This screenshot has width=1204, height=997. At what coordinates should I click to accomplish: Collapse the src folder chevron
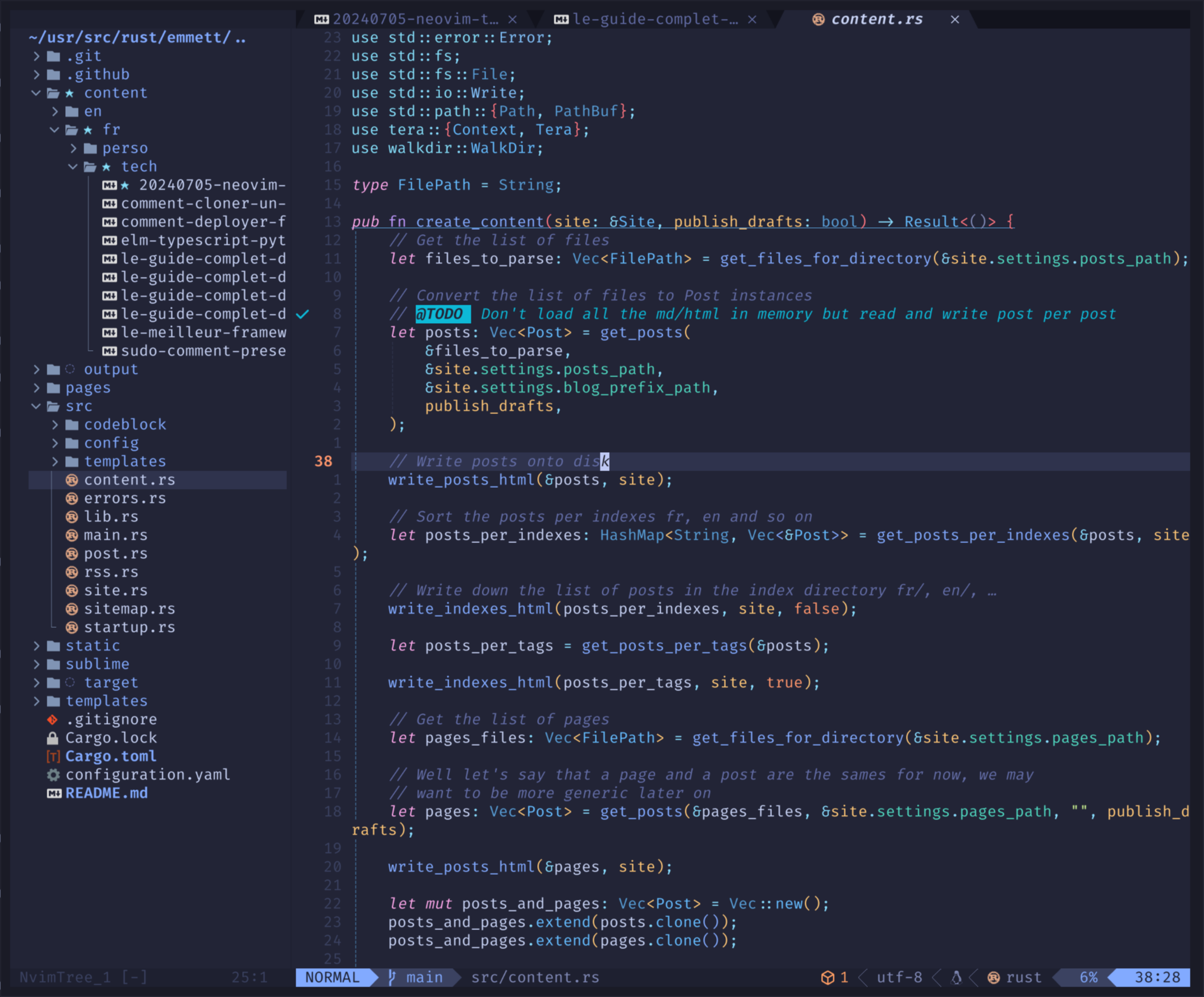point(36,406)
